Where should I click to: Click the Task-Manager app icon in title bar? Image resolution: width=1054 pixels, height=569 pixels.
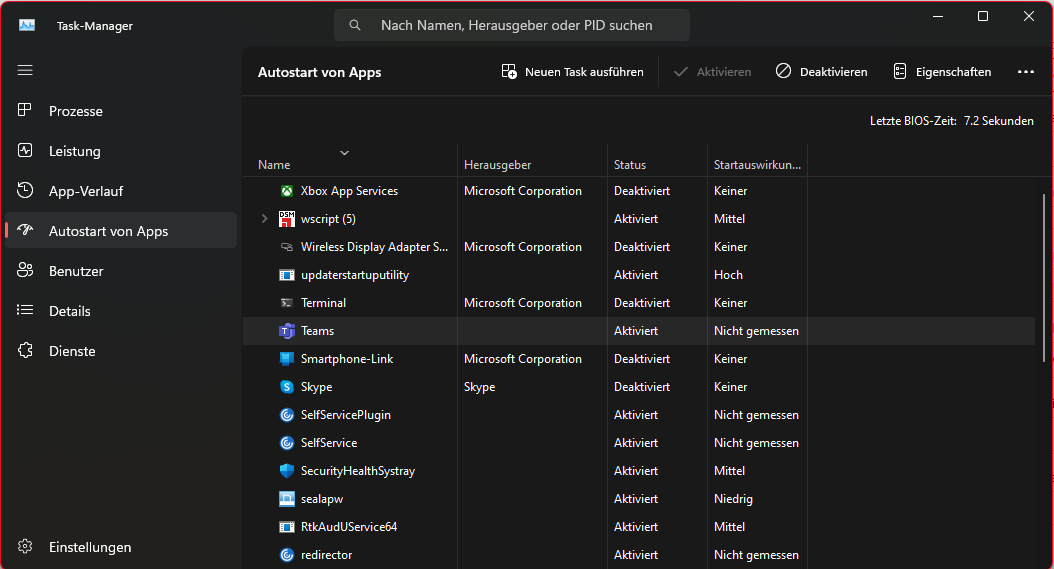(27, 26)
